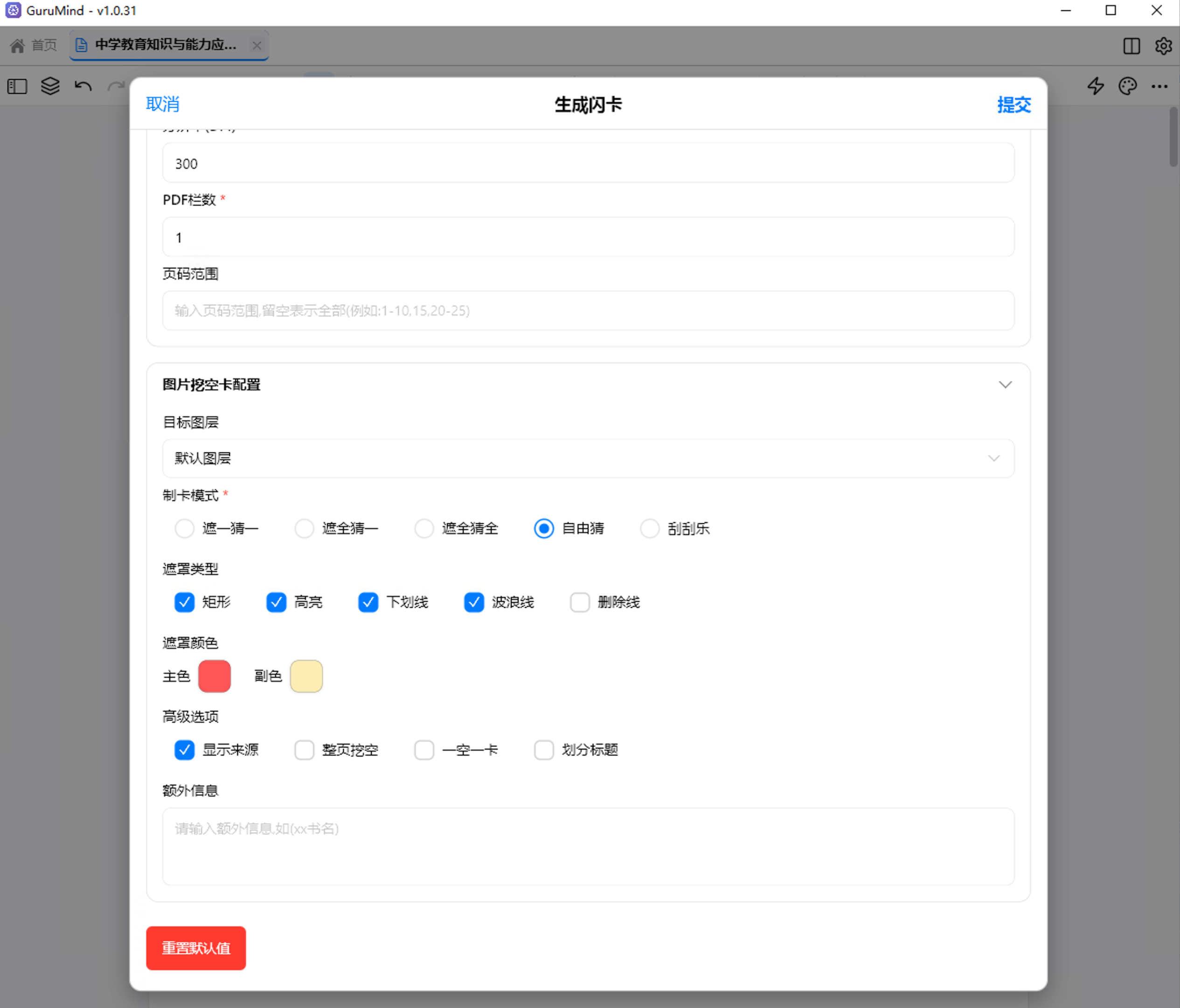Select 刮刮乐 card-making mode
Viewport: 1180px width, 1008px height.
tap(650, 528)
